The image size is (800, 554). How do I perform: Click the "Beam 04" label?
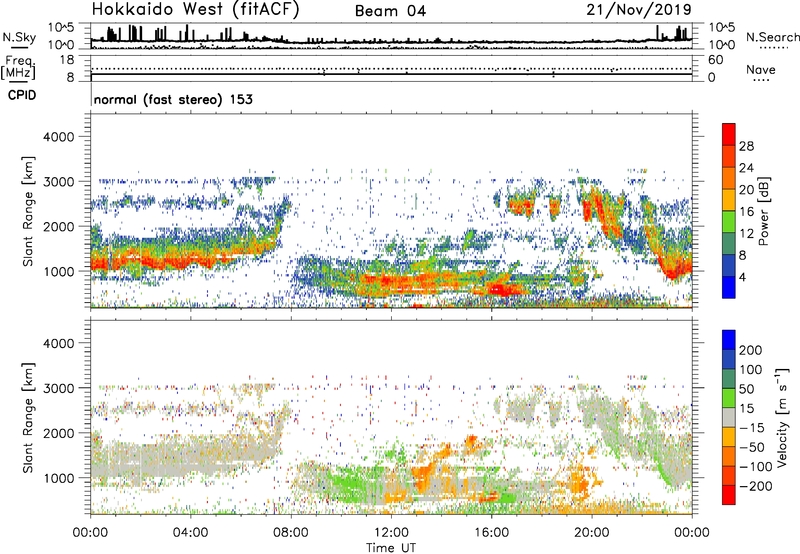pos(390,11)
